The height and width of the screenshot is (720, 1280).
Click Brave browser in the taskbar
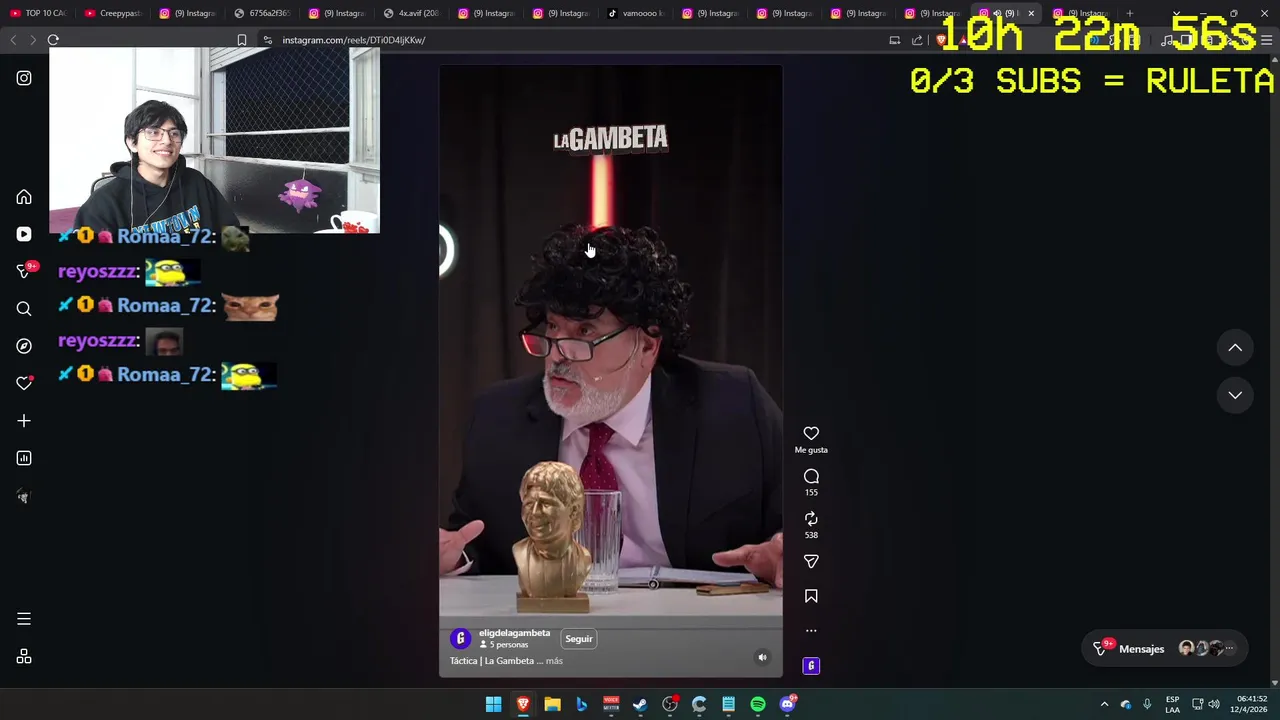[x=522, y=705]
